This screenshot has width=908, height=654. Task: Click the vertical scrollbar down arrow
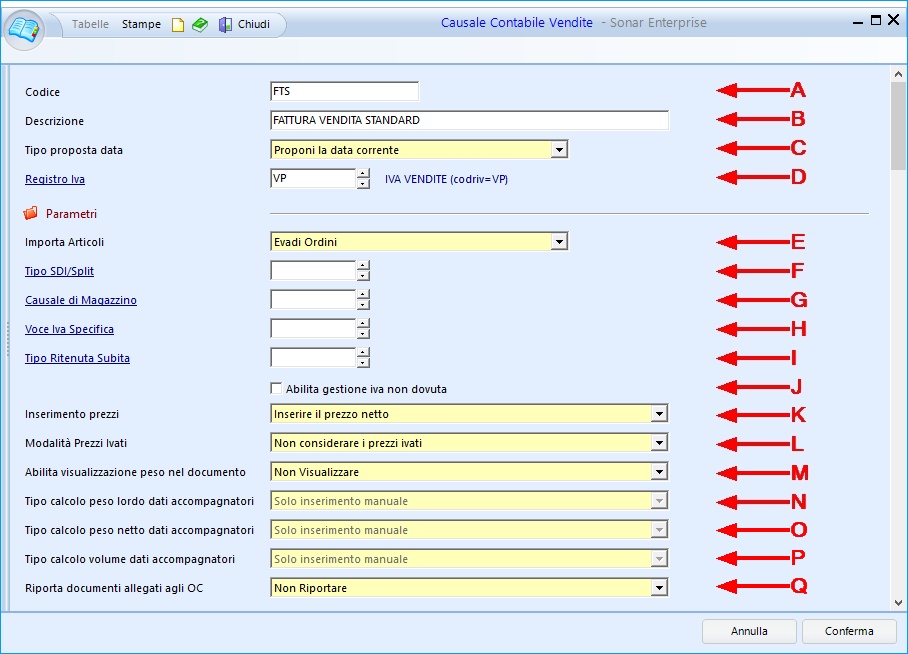(x=897, y=602)
